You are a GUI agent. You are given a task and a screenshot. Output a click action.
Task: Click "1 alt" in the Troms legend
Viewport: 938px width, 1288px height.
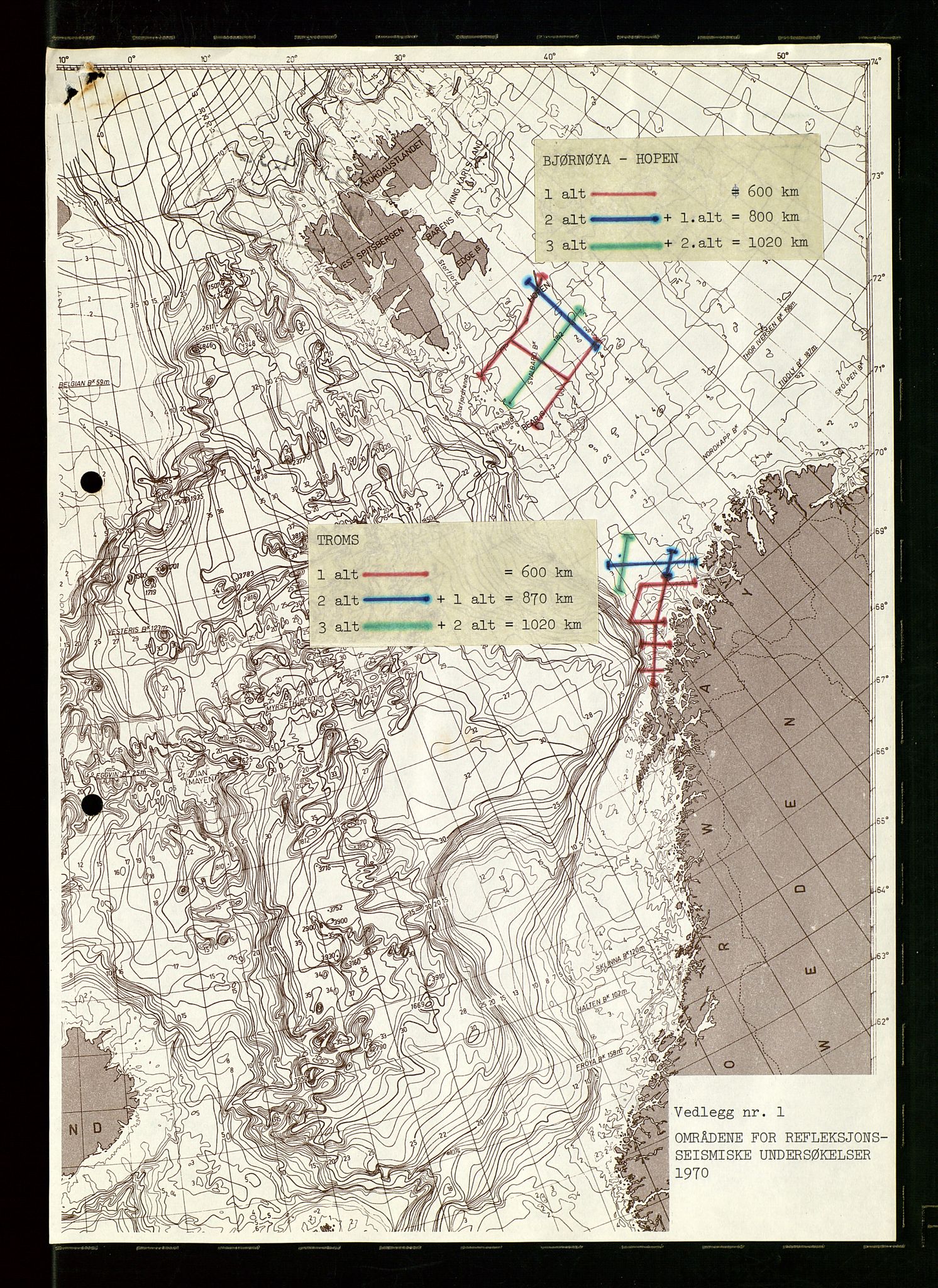[x=338, y=574]
